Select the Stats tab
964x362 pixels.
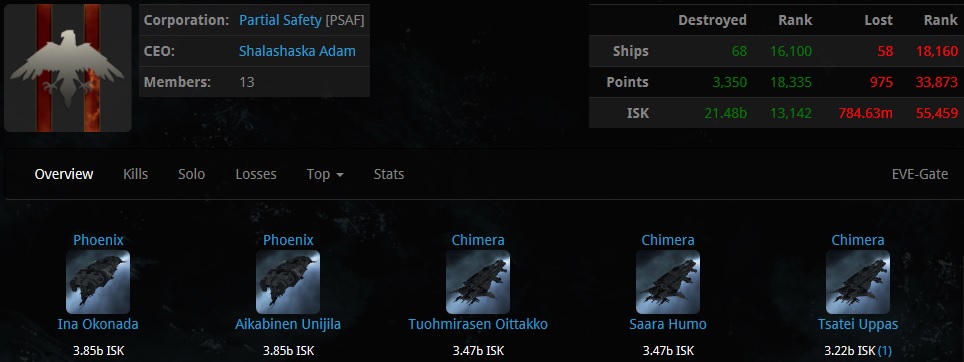pos(389,175)
